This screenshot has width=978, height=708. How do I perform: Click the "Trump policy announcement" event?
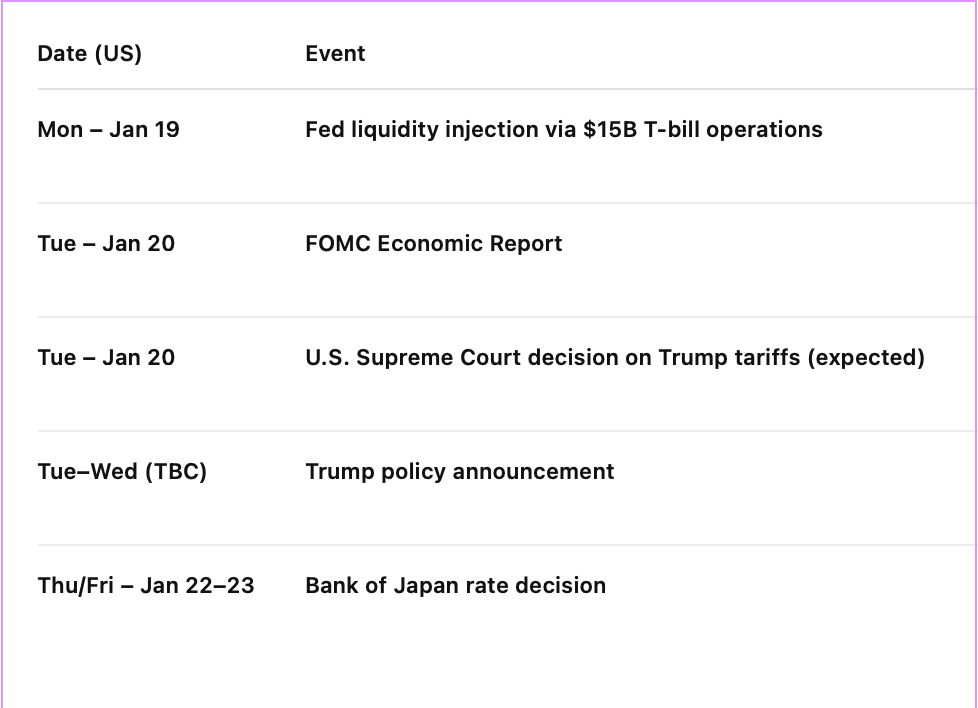coord(459,472)
